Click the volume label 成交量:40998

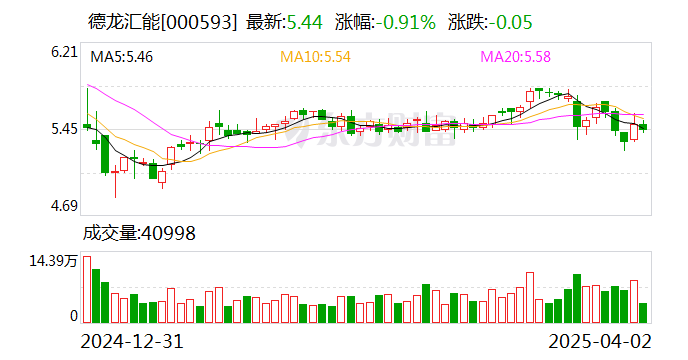pos(139,233)
